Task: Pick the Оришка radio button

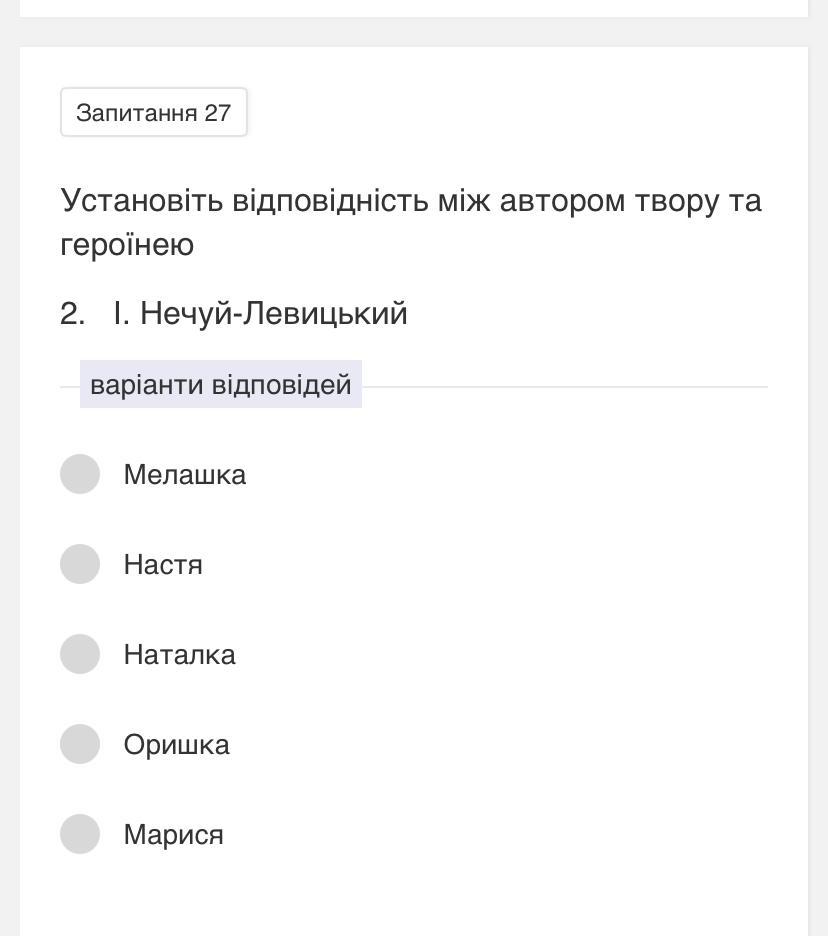Action: pos(80,744)
